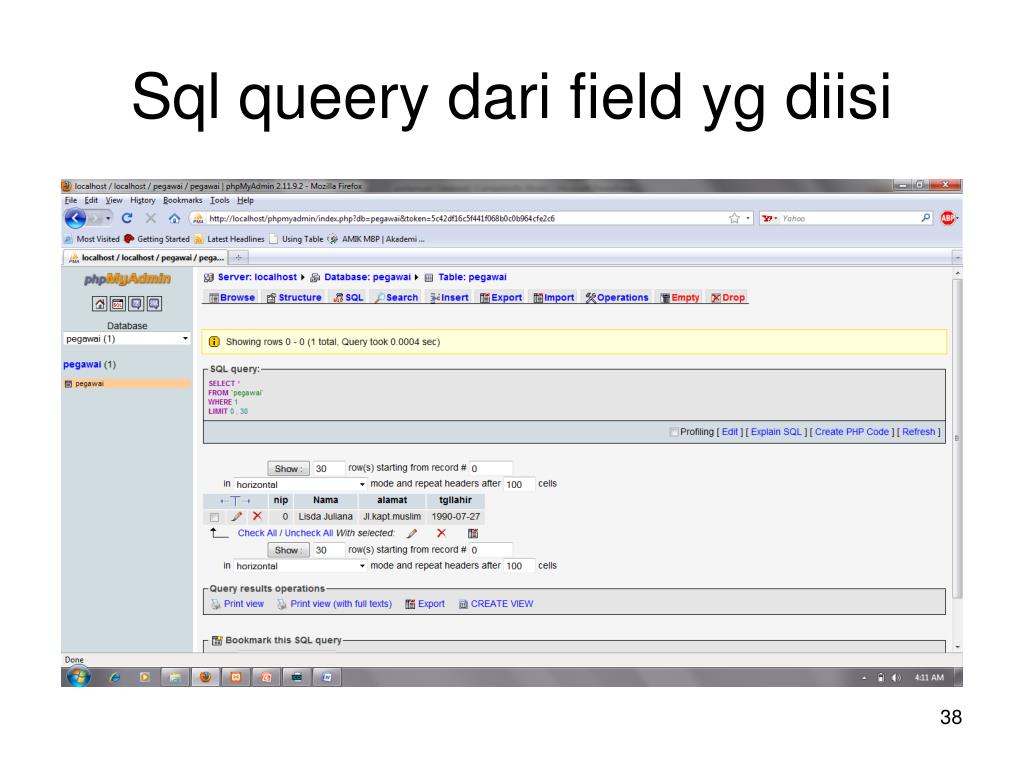
Task: Open browser home page icon
Action: pyautogui.click(x=174, y=218)
